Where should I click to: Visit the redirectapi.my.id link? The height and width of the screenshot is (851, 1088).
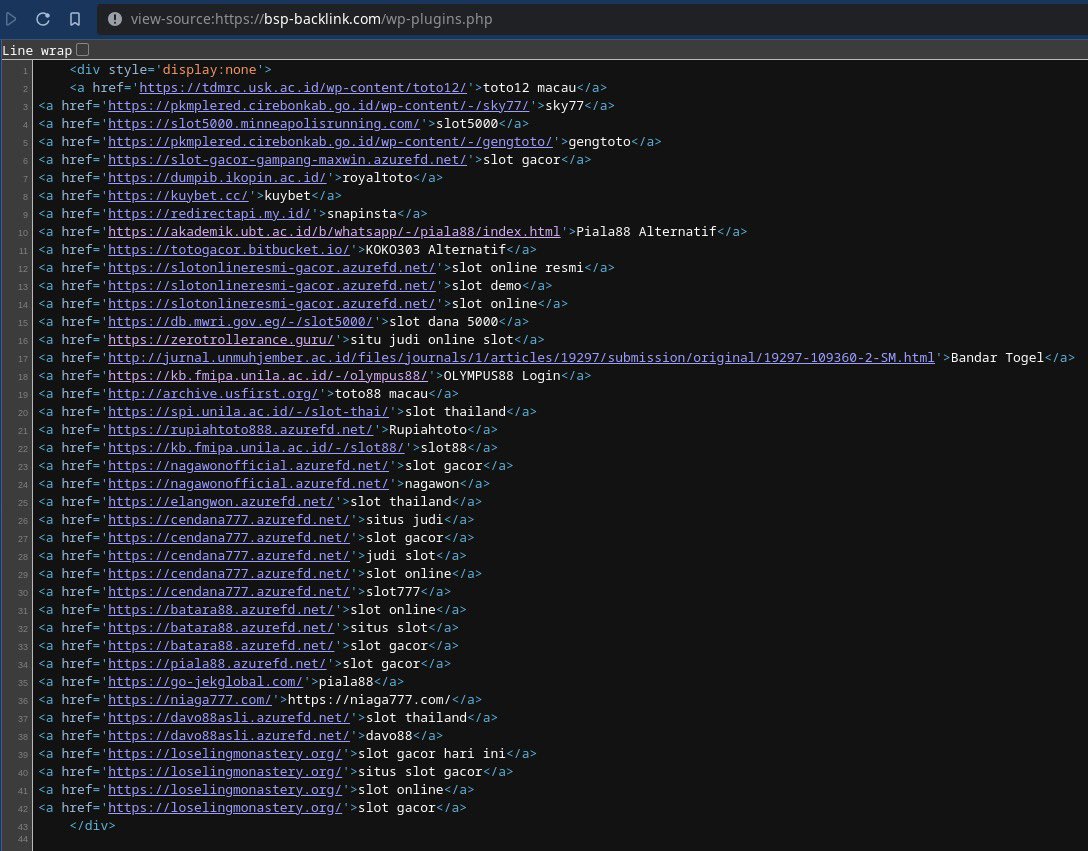pos(210,214)
